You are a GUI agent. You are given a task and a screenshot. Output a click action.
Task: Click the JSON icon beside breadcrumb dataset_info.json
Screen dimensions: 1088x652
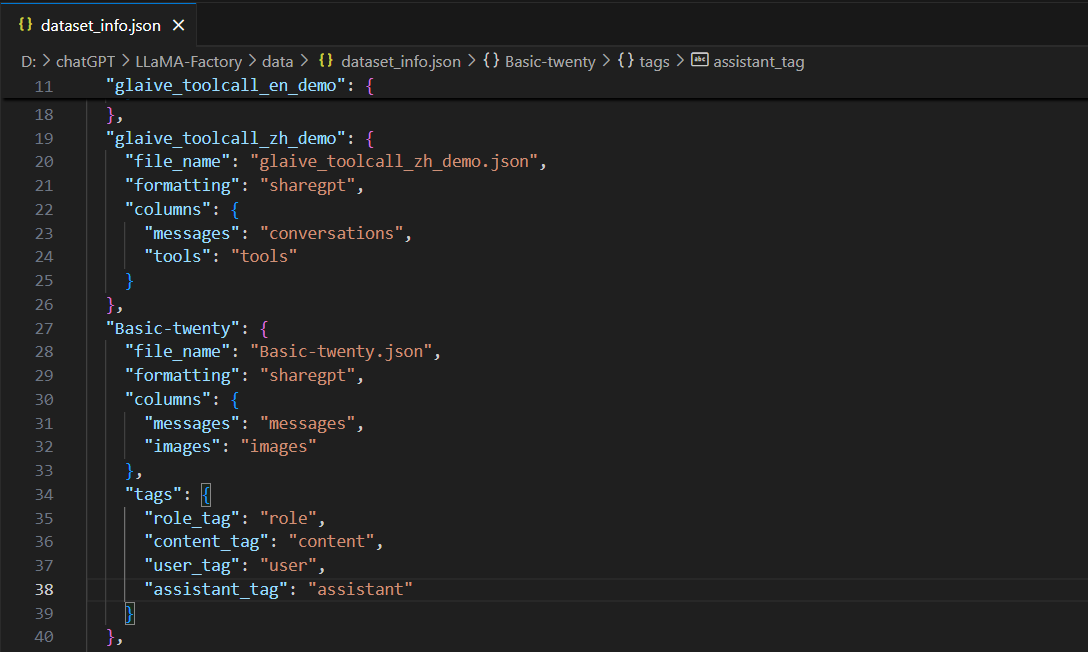click(326, 61)
